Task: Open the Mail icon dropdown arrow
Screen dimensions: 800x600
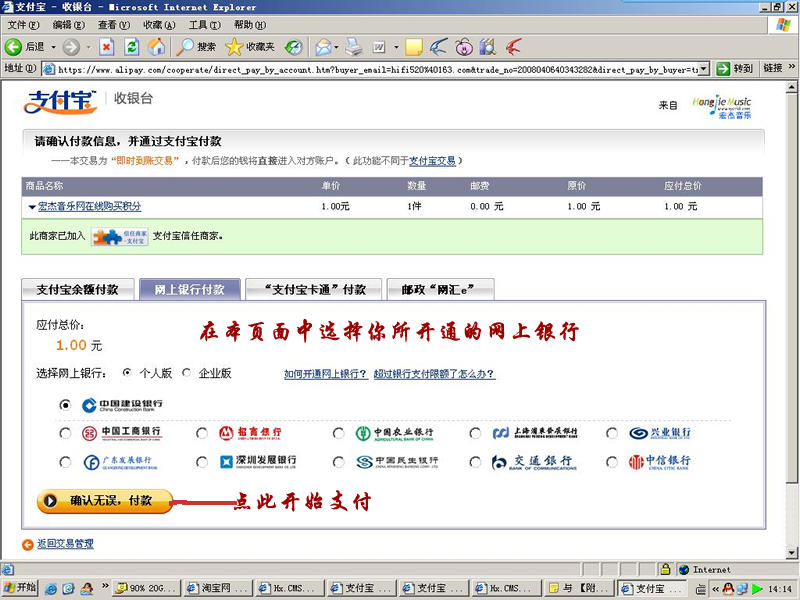Action: [x=336, y=47]
